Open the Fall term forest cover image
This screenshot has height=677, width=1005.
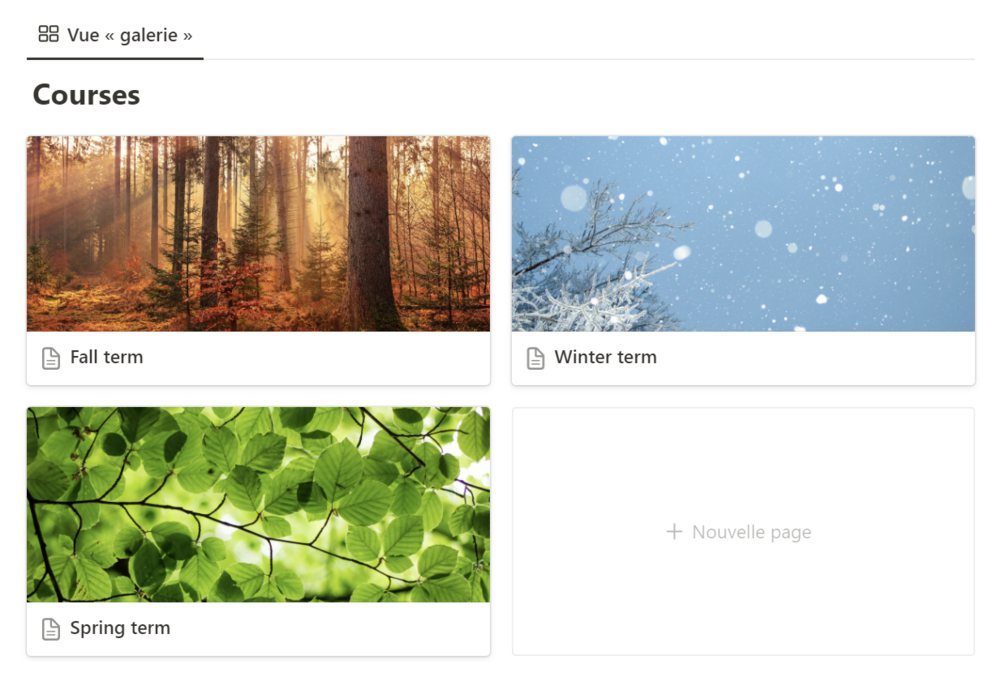[258, 233]
